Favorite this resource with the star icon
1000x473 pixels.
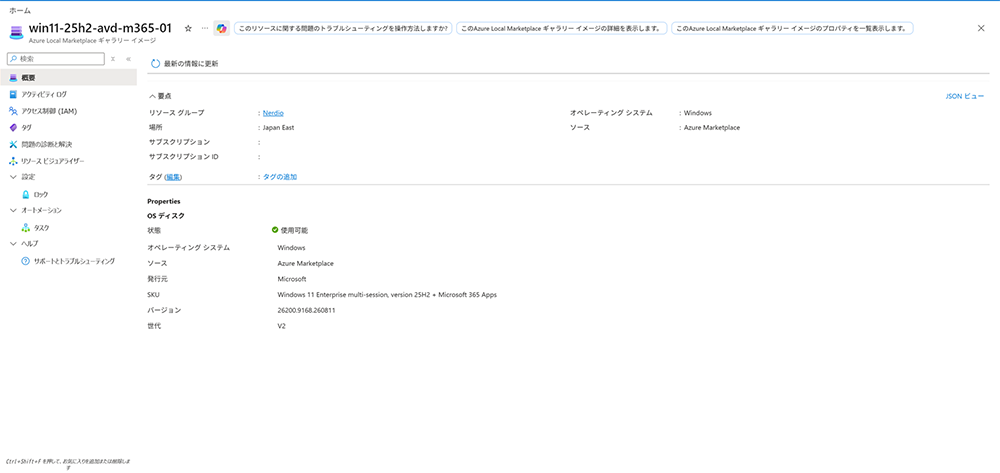188,28
